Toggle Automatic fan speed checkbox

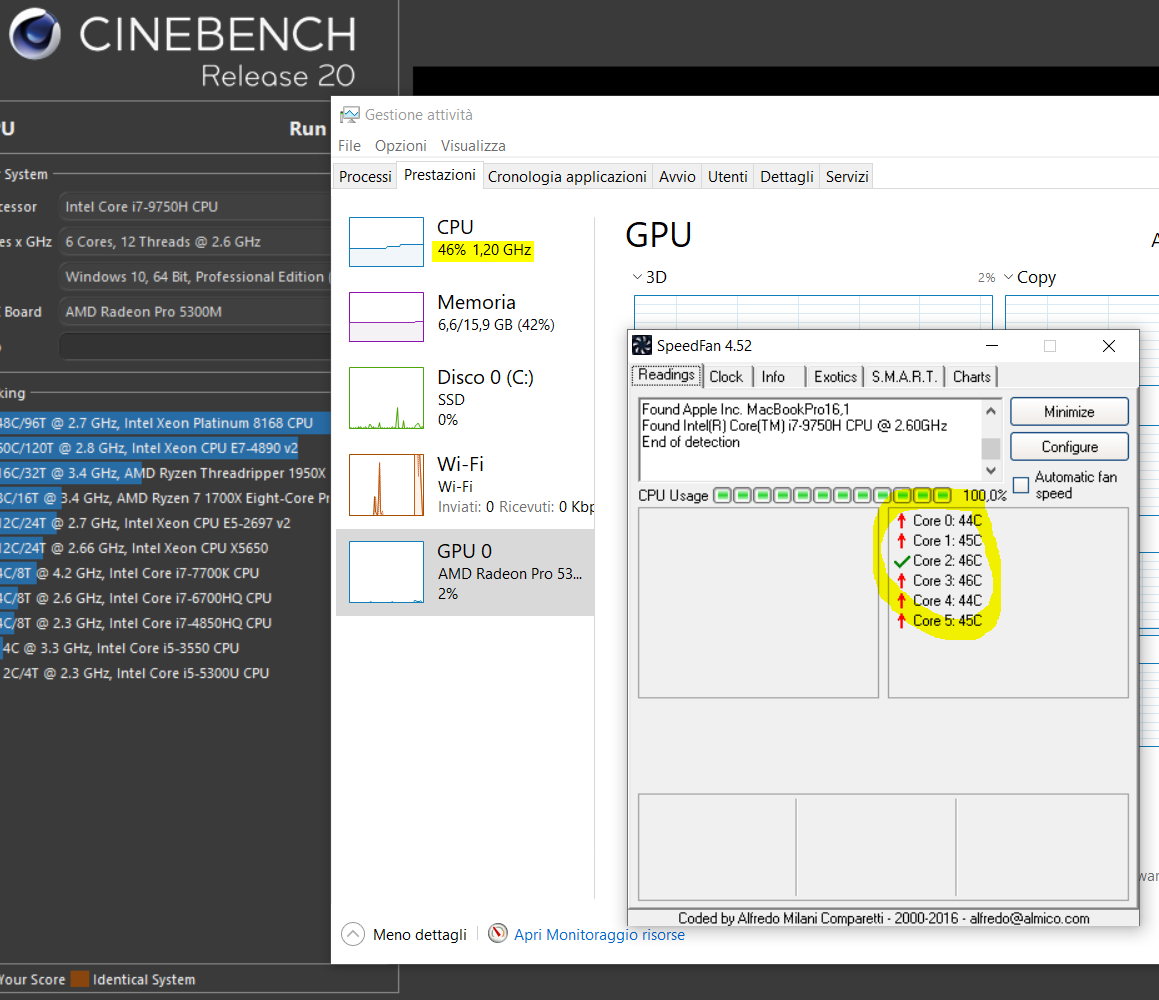[1021, 485]
